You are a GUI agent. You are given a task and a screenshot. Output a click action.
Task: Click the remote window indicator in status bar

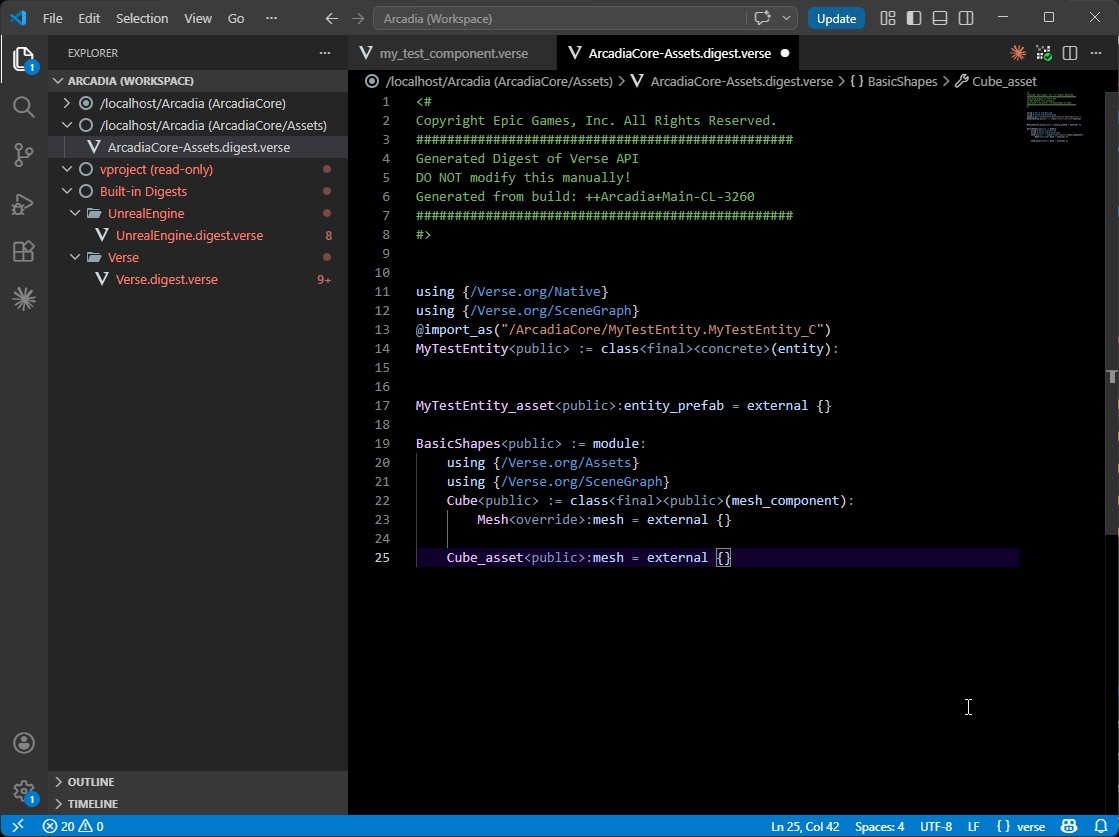tap(18, 826)
